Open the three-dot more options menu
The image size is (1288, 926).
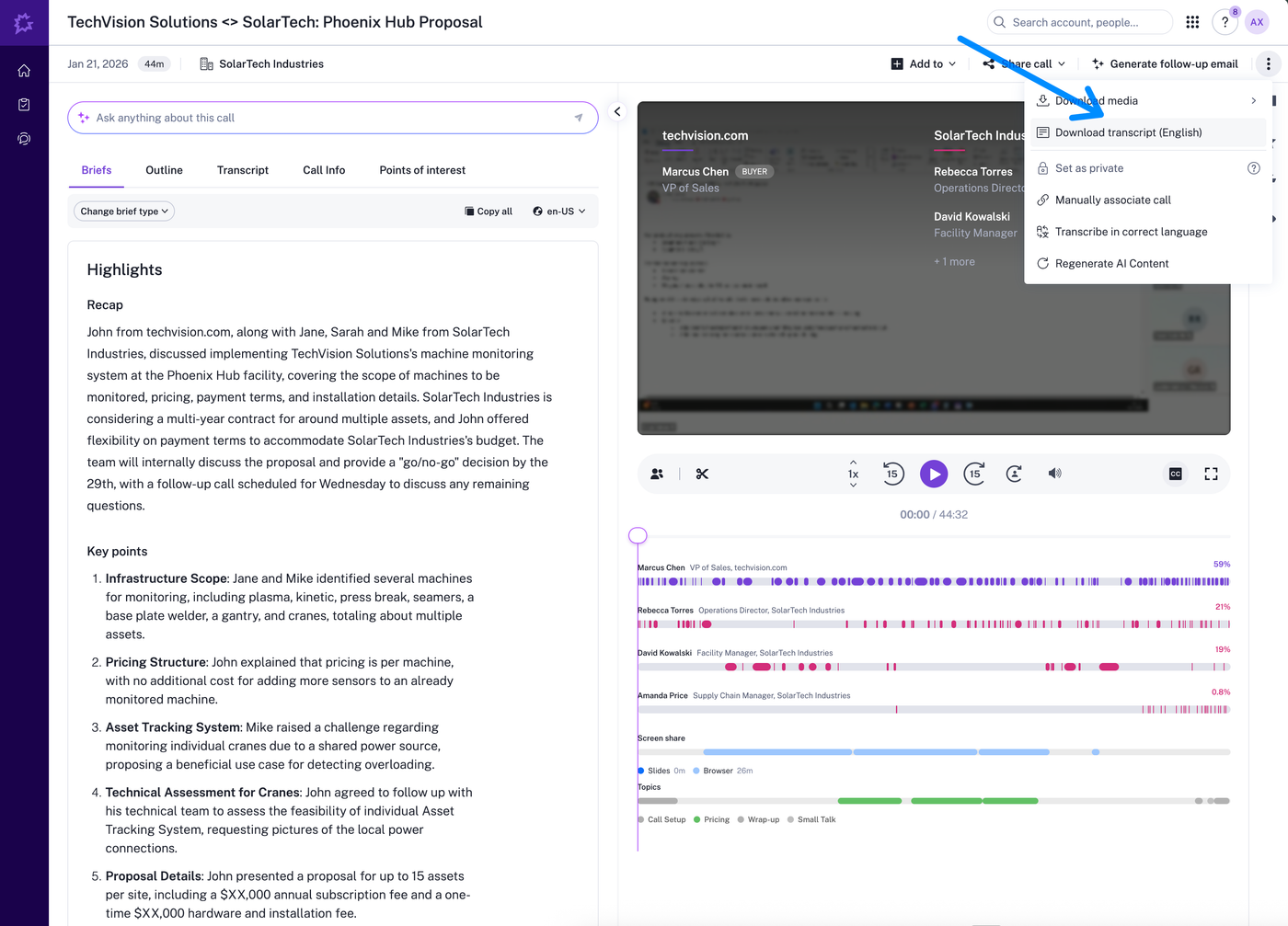(x=1268, y=63)
